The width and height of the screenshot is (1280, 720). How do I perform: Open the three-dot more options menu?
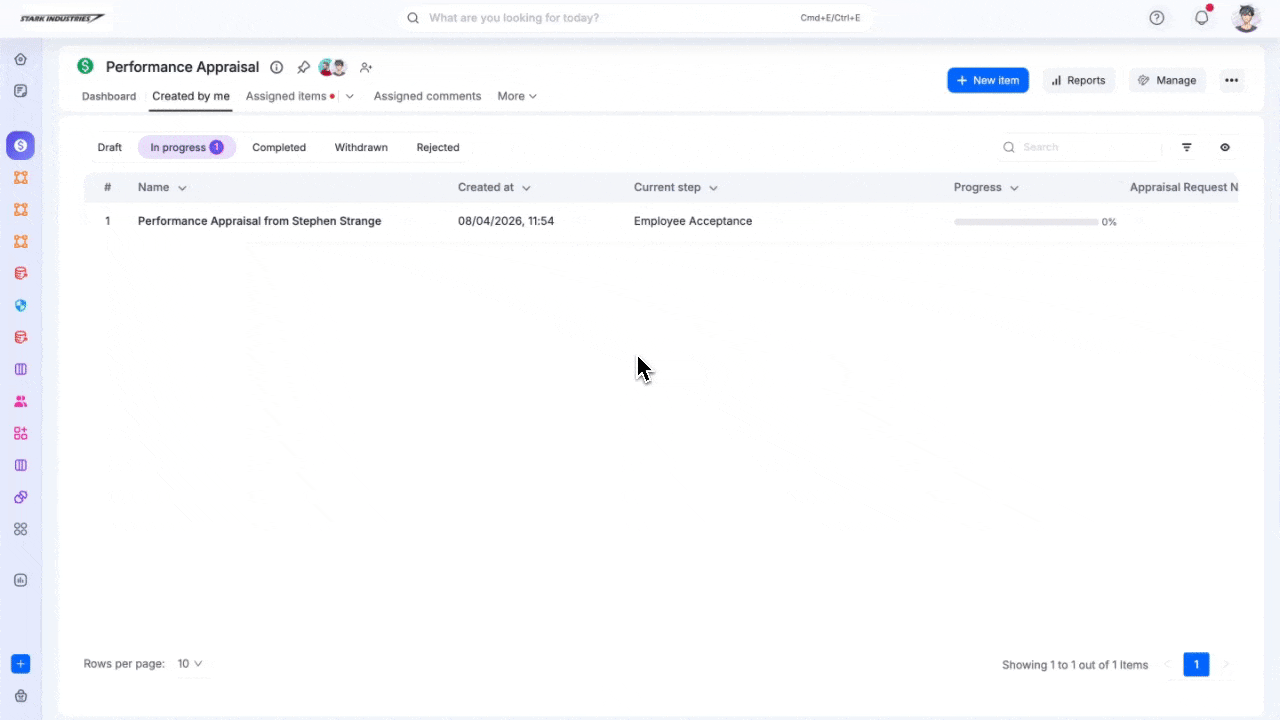pos(1231,80)
